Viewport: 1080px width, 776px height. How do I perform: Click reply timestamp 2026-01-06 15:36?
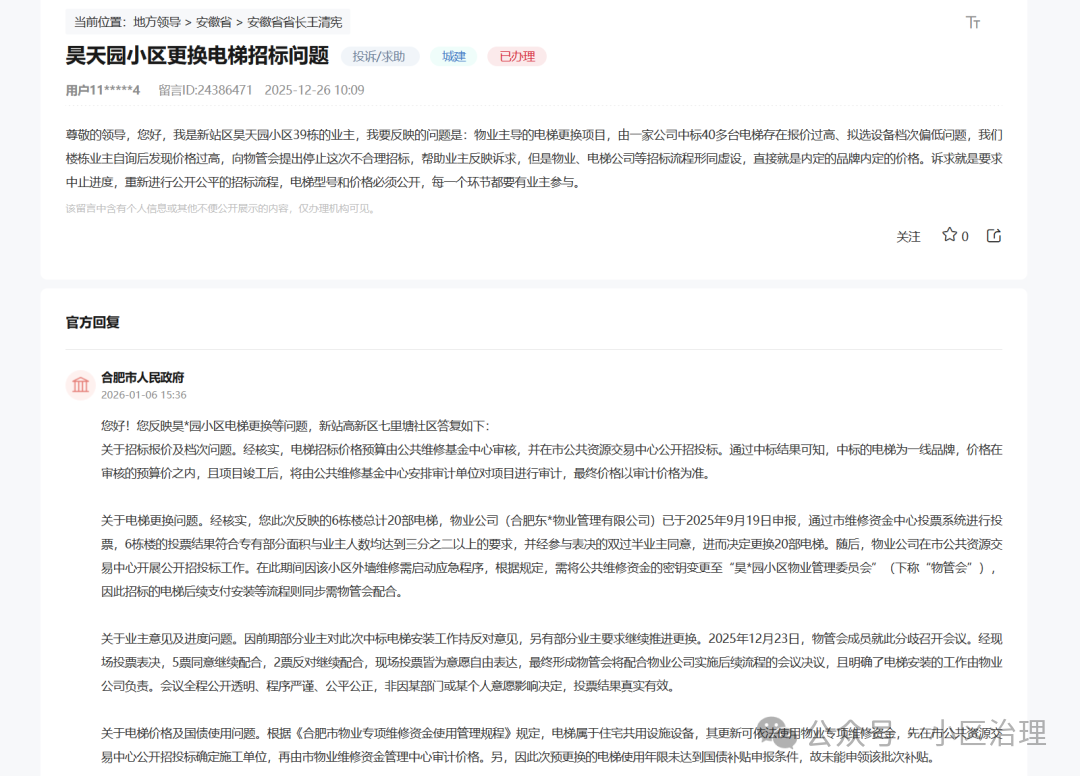pyautogui.click(x=144, y=395)
